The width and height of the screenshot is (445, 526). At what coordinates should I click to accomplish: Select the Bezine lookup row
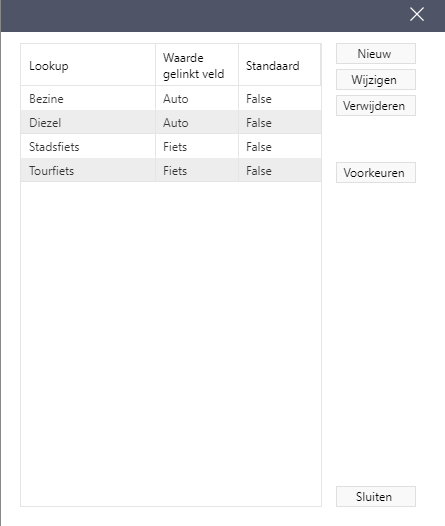pos(171,98)
